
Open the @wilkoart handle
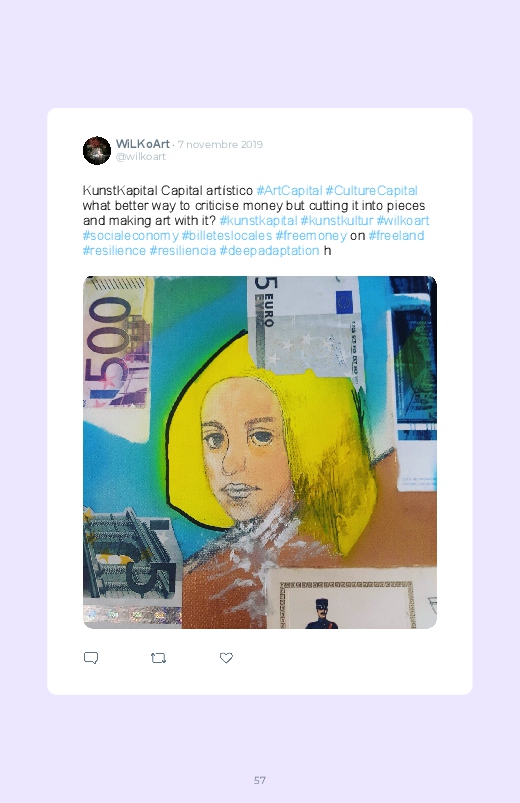pos(140,157)
